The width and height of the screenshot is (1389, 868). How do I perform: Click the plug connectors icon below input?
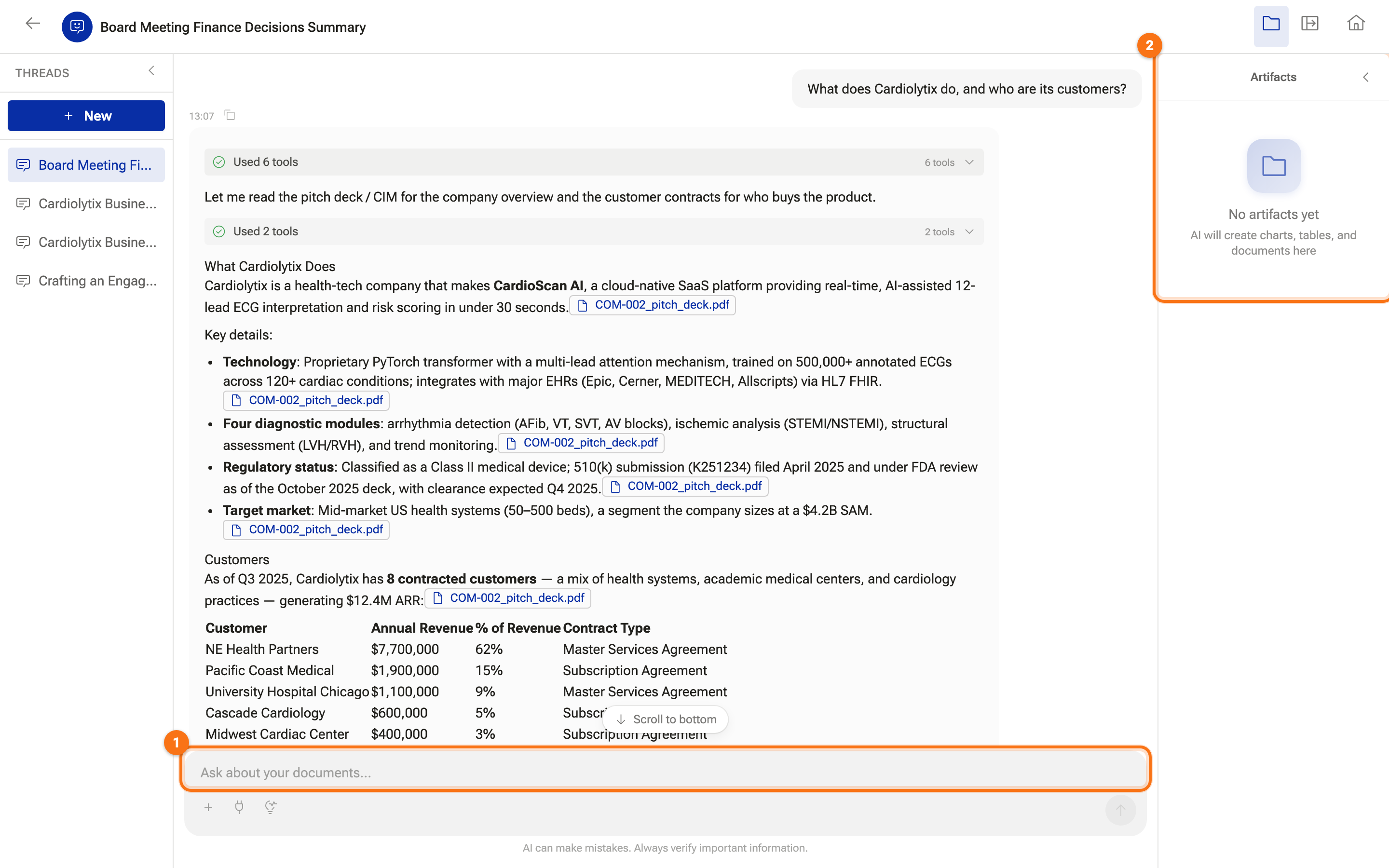click(239, 807)
